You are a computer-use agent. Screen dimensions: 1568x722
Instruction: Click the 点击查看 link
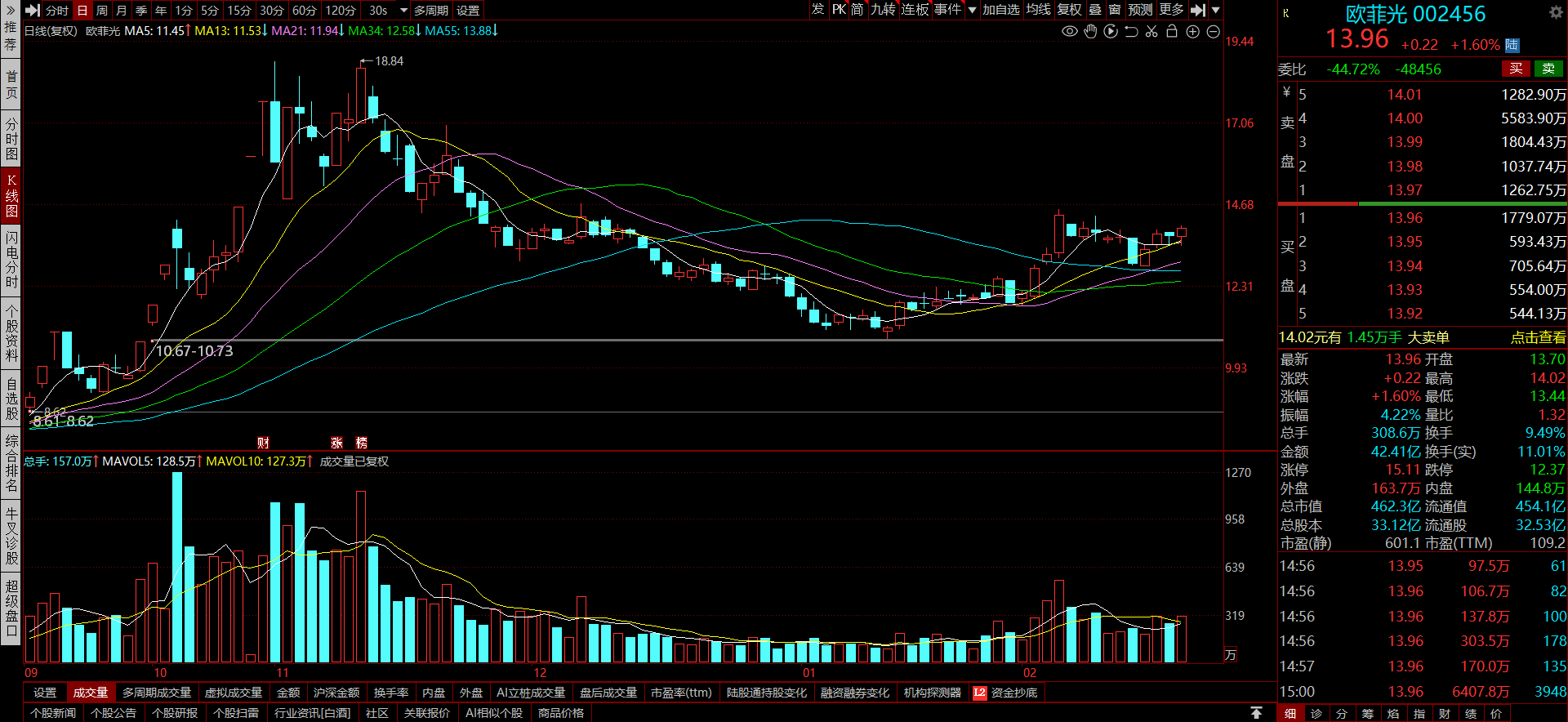[x=1538, y=337]
